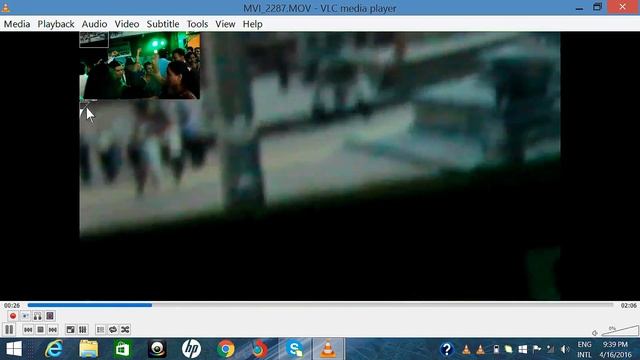
Task: Stop the playback
Action: [40, 329]
